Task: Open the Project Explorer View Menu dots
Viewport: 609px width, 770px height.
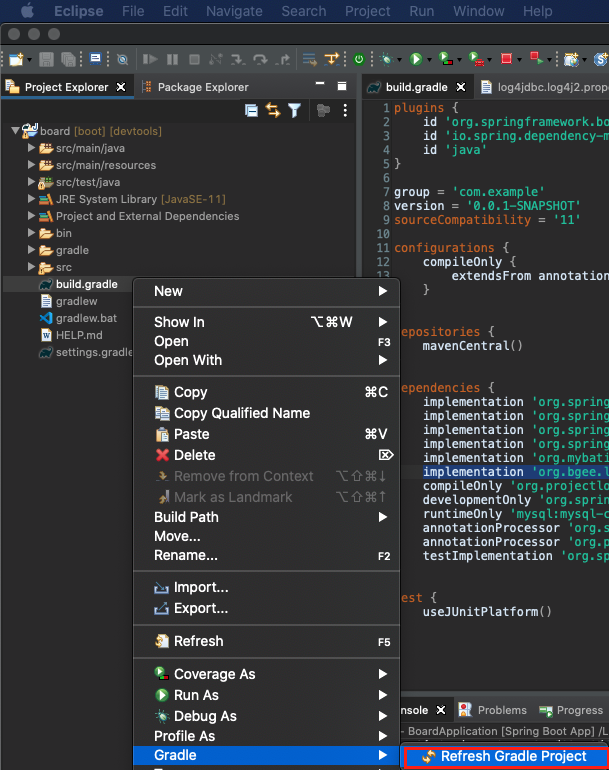Action: coord(345,110)
